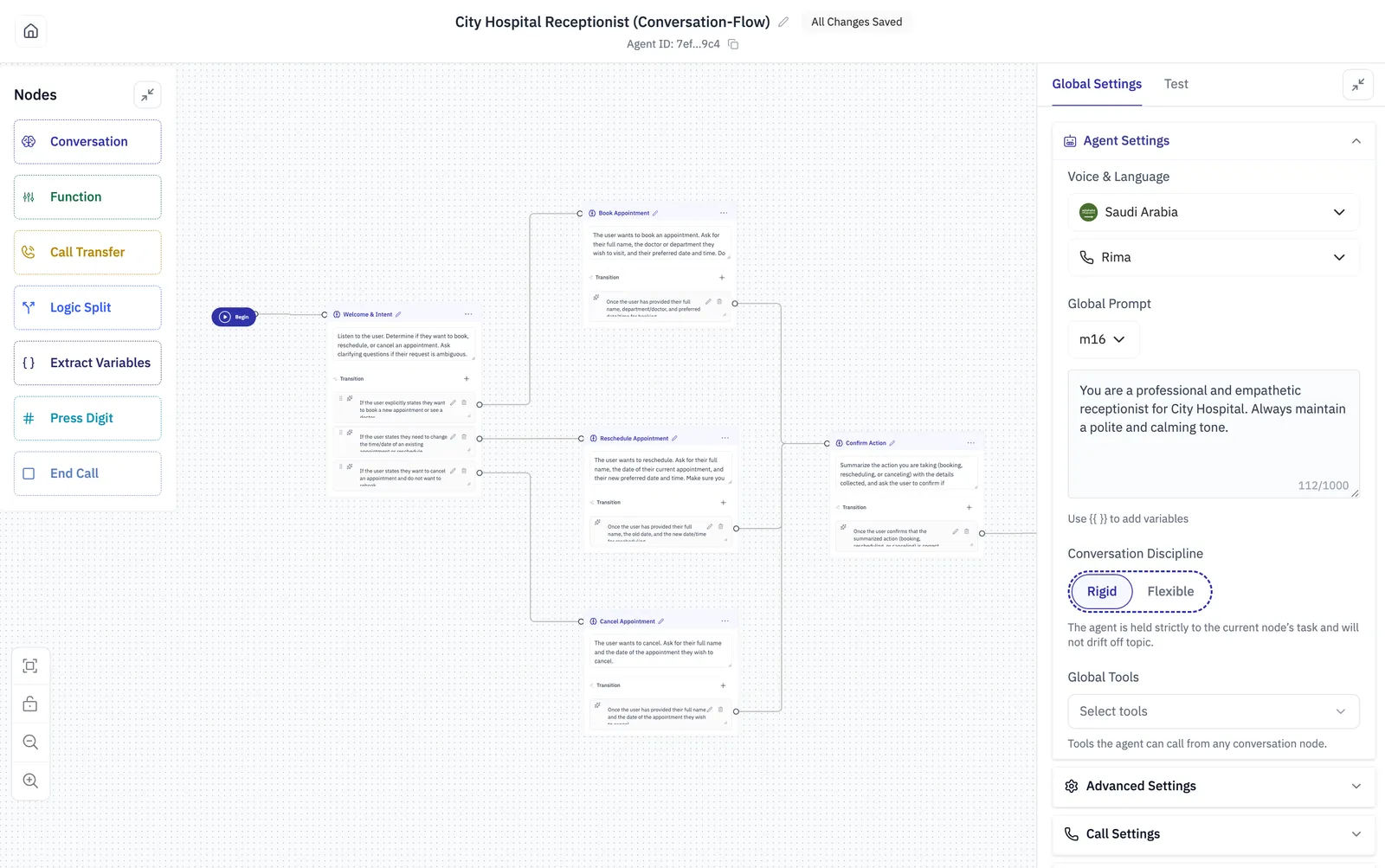Switch to the Global Settings tab
Image resolution: width=1385 pixels, height=868 pixels.
[1097, 85]
